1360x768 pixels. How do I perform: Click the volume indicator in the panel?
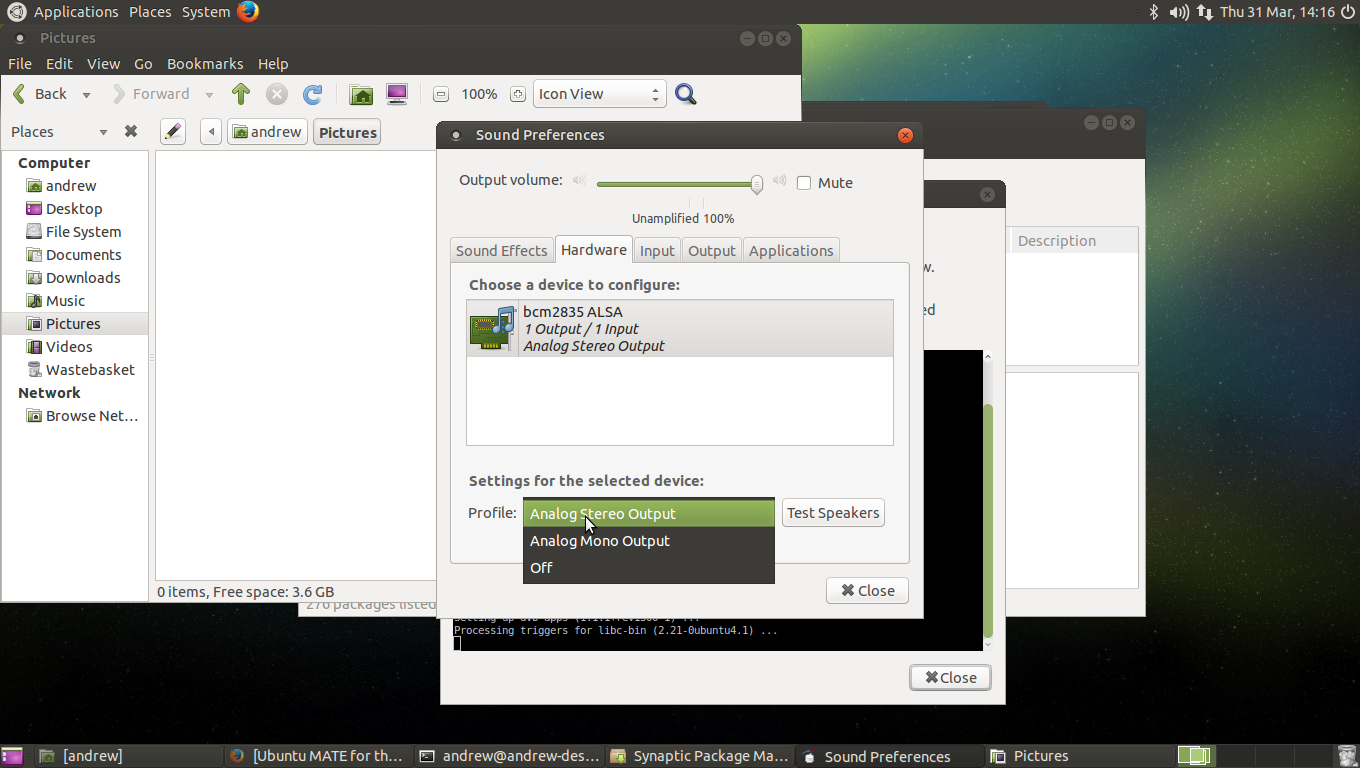coord(1179,12)
